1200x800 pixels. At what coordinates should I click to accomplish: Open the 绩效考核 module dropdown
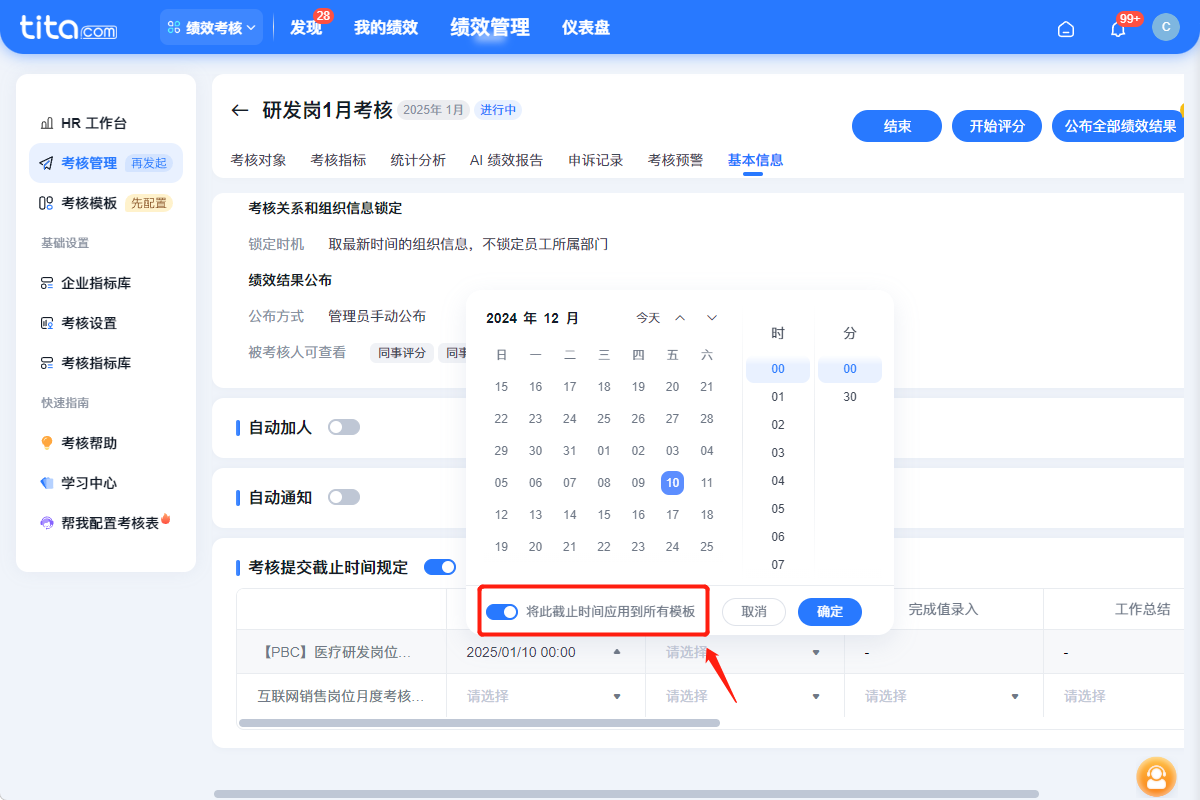(211, 27)
